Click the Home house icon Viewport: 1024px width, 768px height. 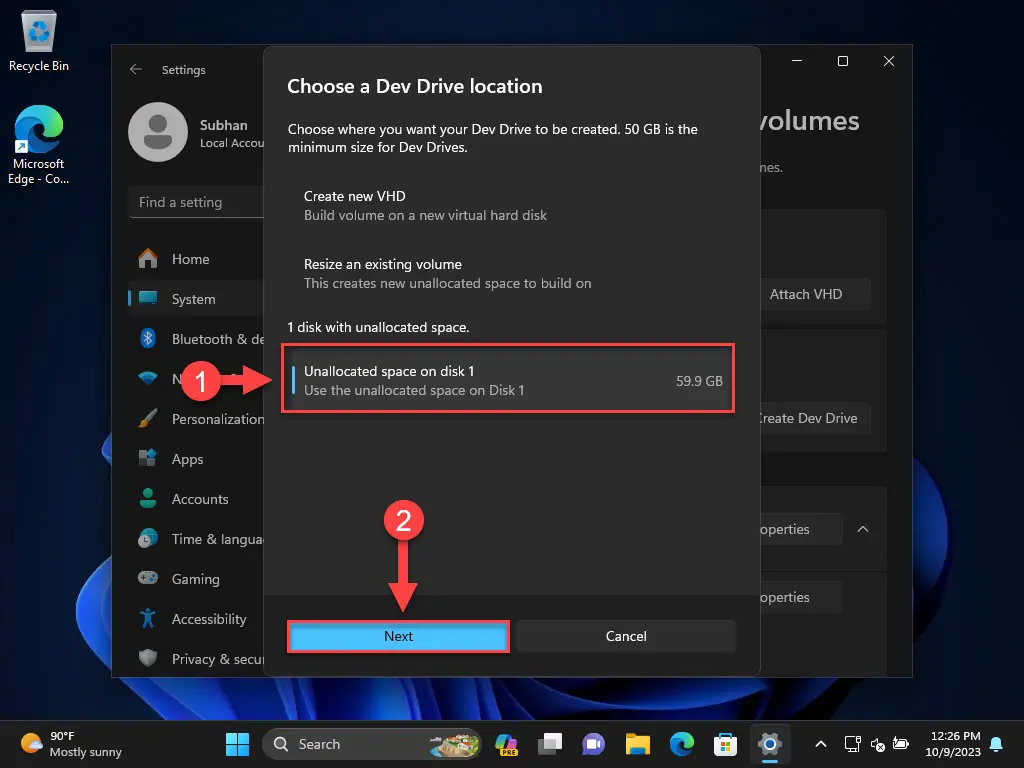click(148, 259)
